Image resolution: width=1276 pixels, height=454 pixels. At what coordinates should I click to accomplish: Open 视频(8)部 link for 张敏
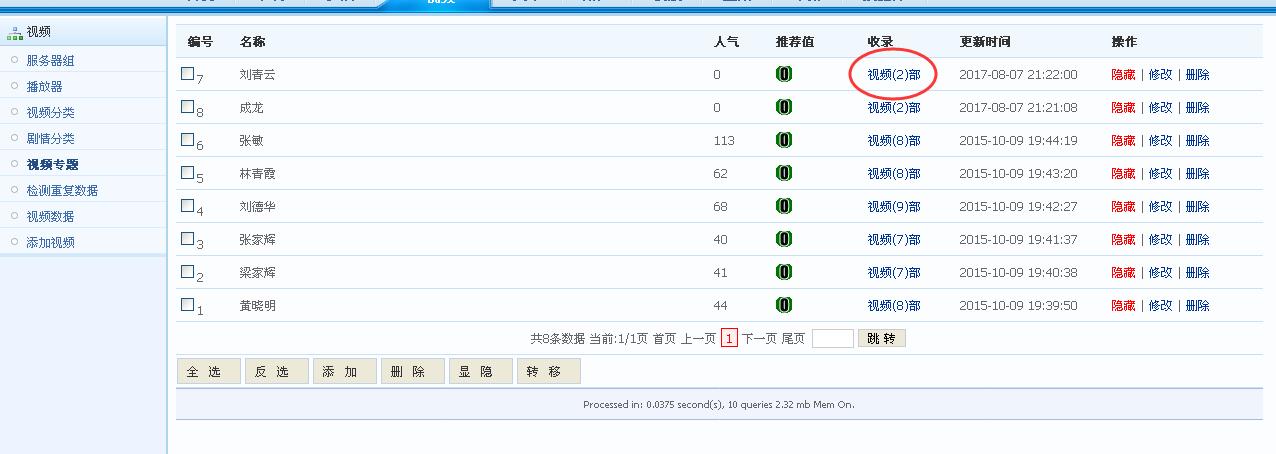click(x=894, y=141)
